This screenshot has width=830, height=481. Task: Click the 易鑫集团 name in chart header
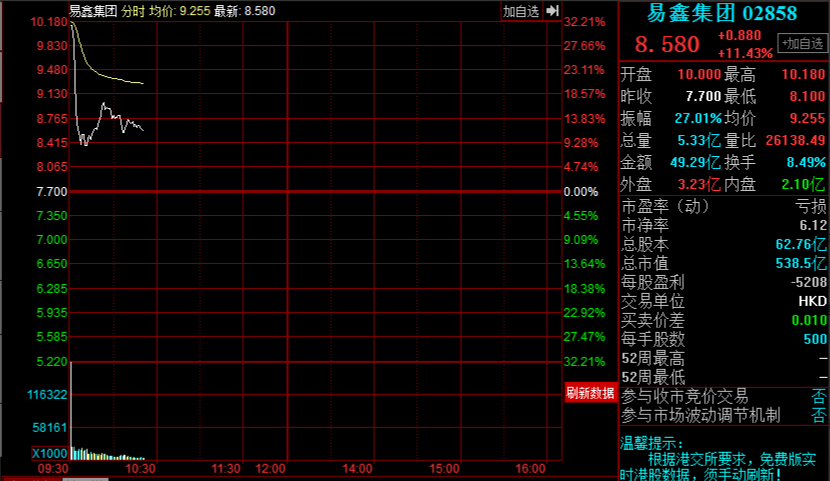pos(93,11)
